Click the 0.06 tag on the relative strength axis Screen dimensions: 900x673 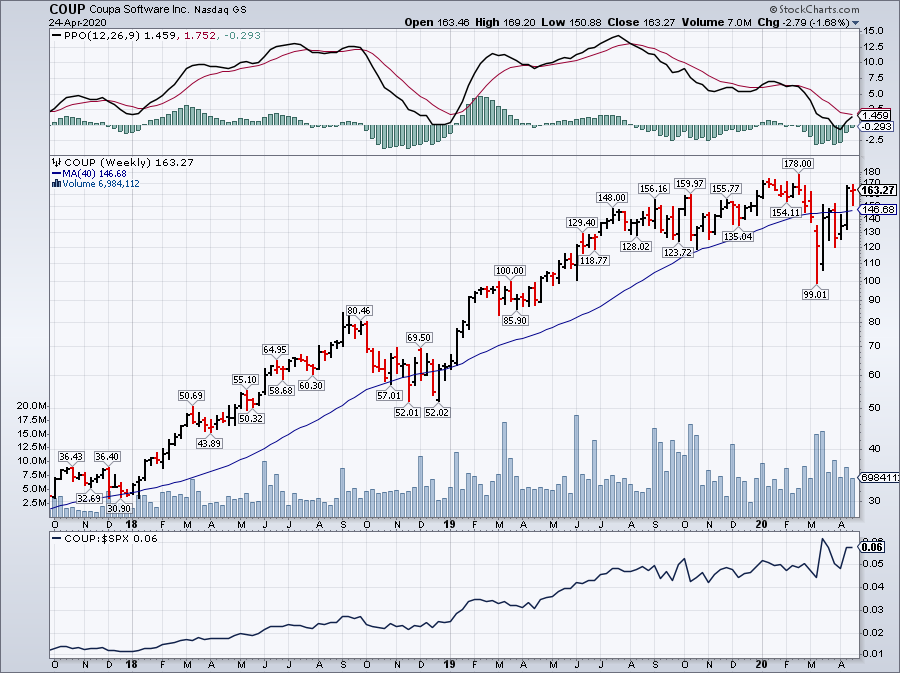coord(872,547)
